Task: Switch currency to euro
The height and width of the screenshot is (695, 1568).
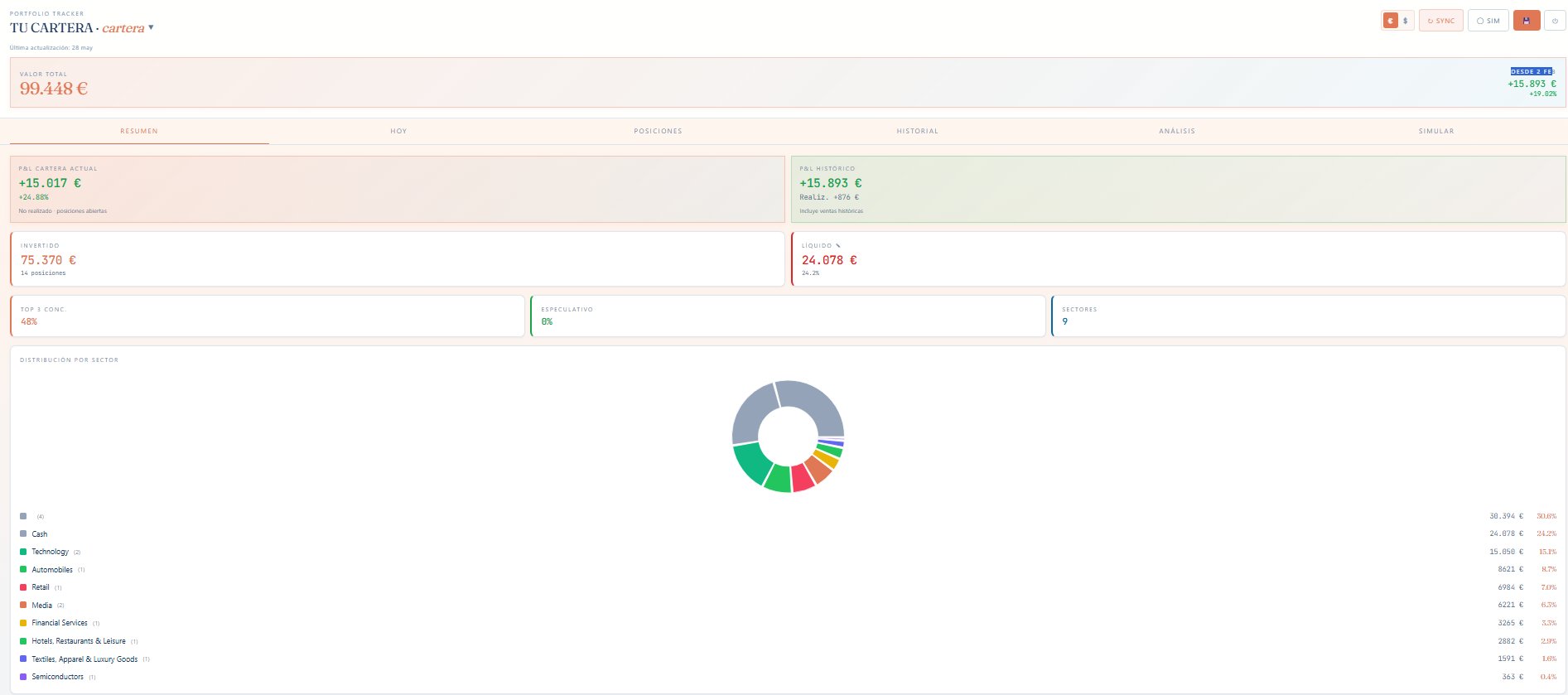Action: tap(1391, 21)
